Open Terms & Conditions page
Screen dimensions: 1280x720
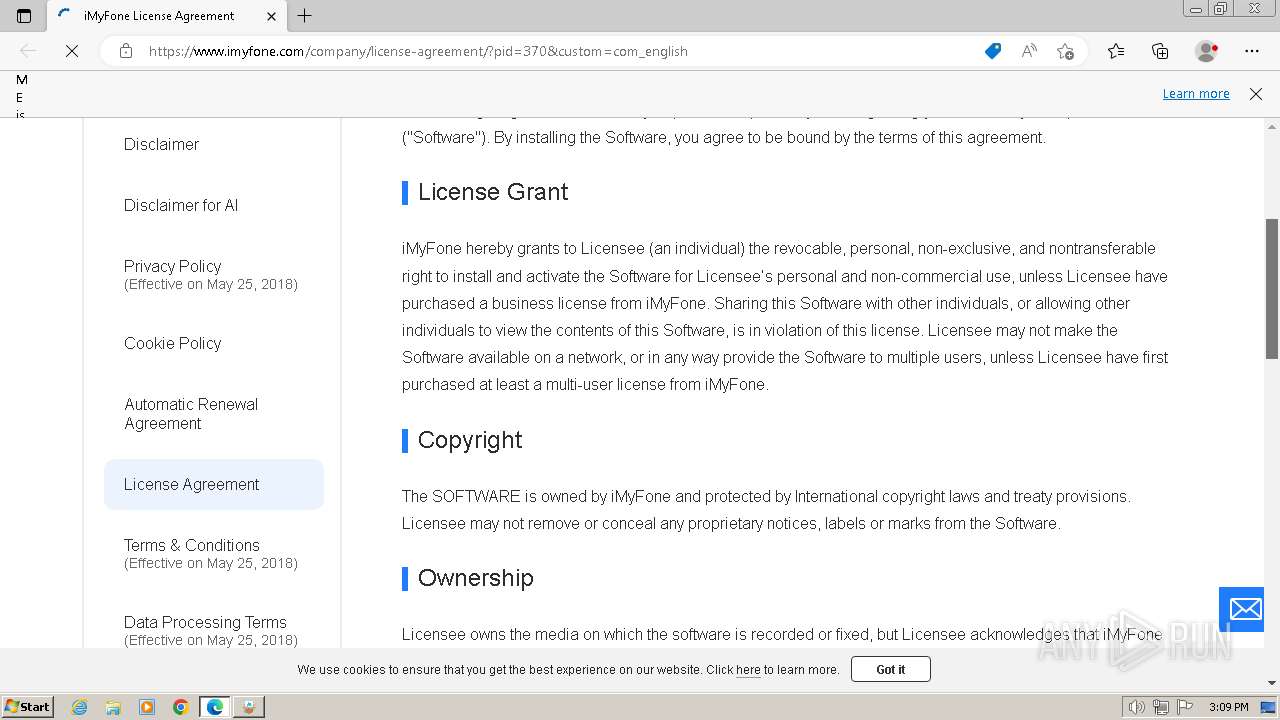click(x=192, y=545)
